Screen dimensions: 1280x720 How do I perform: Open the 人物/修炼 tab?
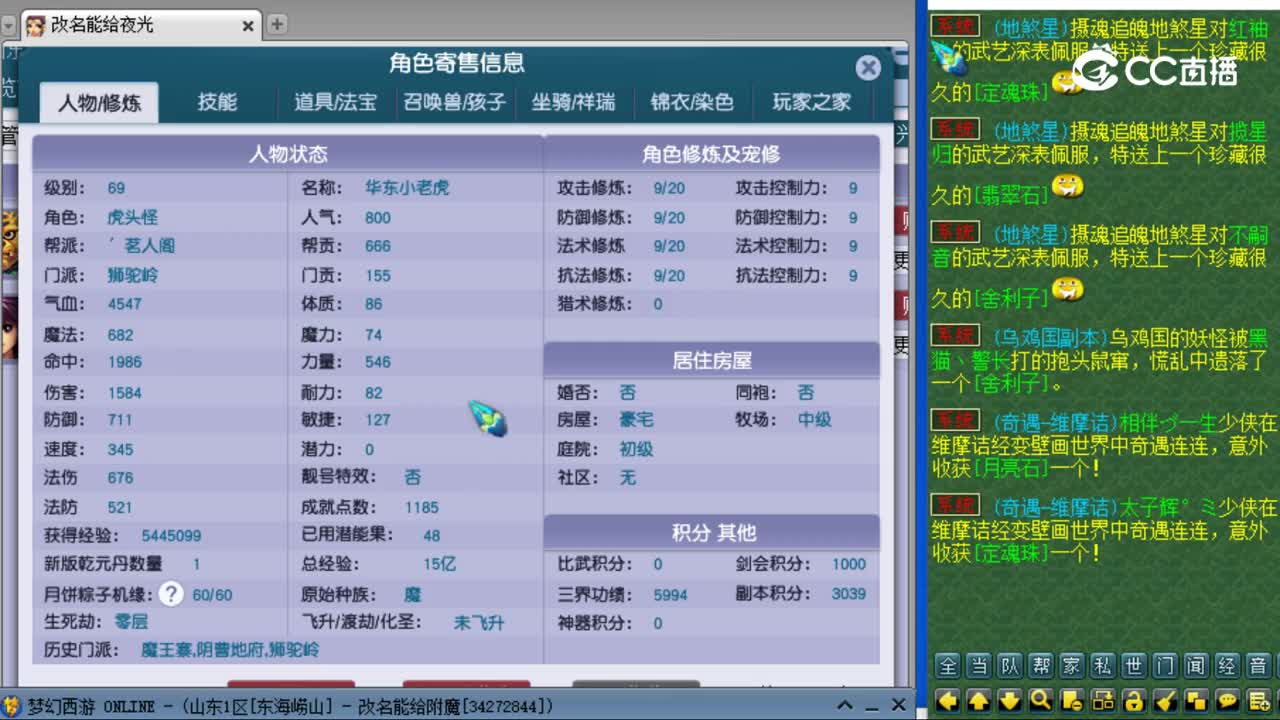coord(99,102)
